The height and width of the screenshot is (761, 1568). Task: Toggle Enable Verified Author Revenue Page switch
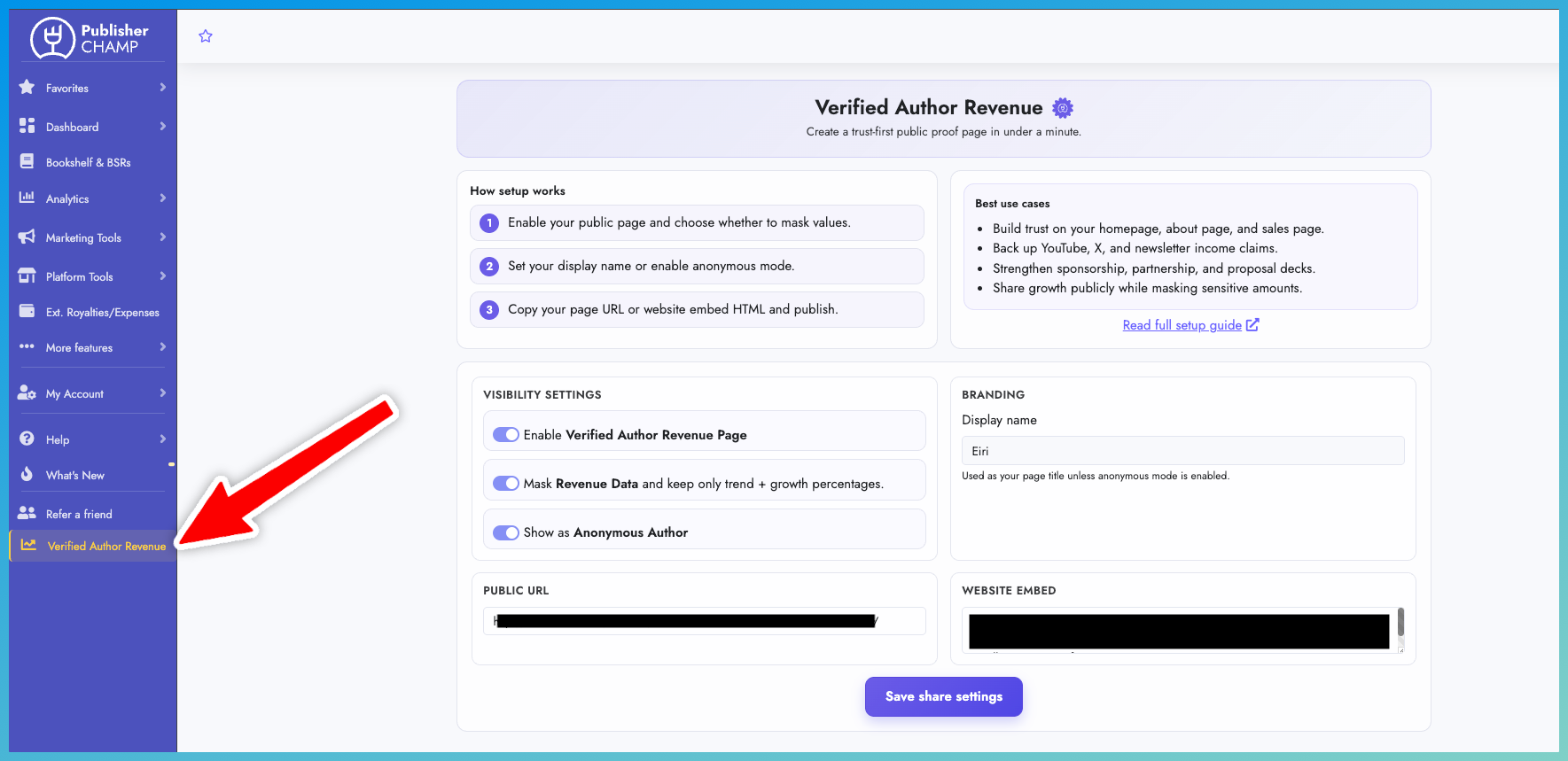(506, 435)
